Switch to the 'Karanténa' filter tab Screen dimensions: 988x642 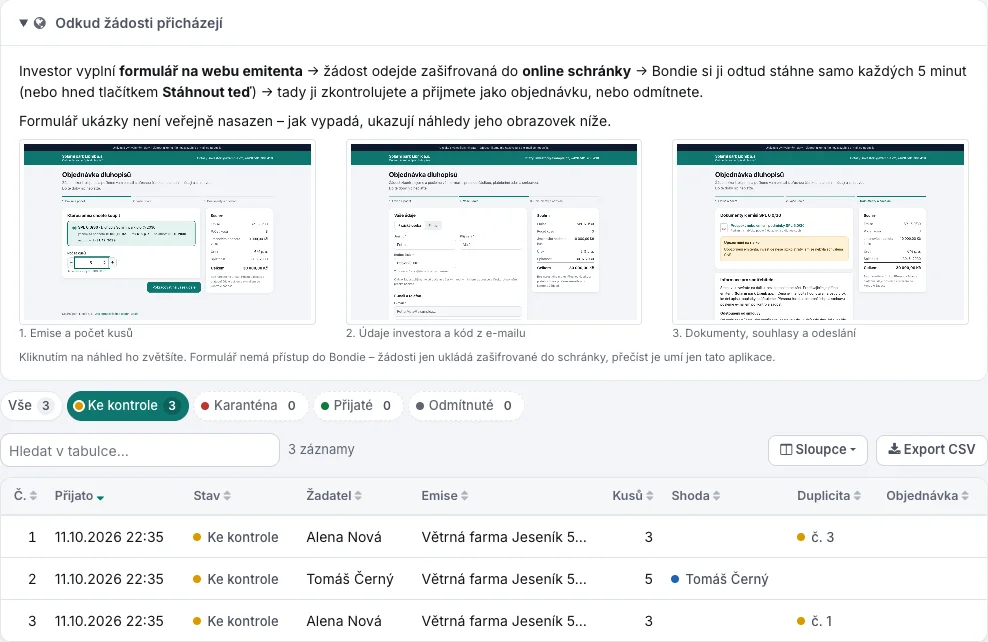point(251,406)
